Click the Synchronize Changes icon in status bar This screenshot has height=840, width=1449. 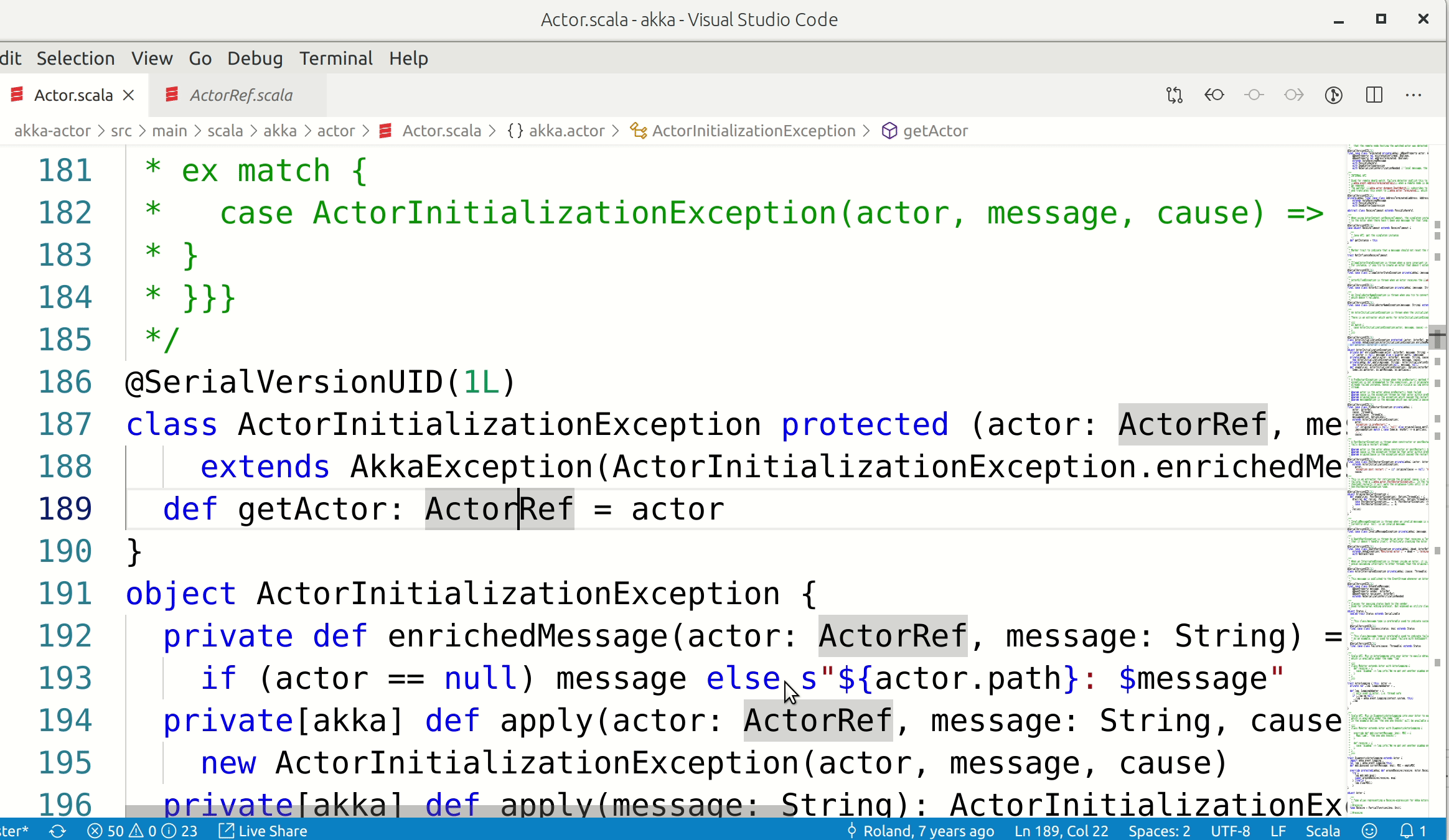(57, 831)
